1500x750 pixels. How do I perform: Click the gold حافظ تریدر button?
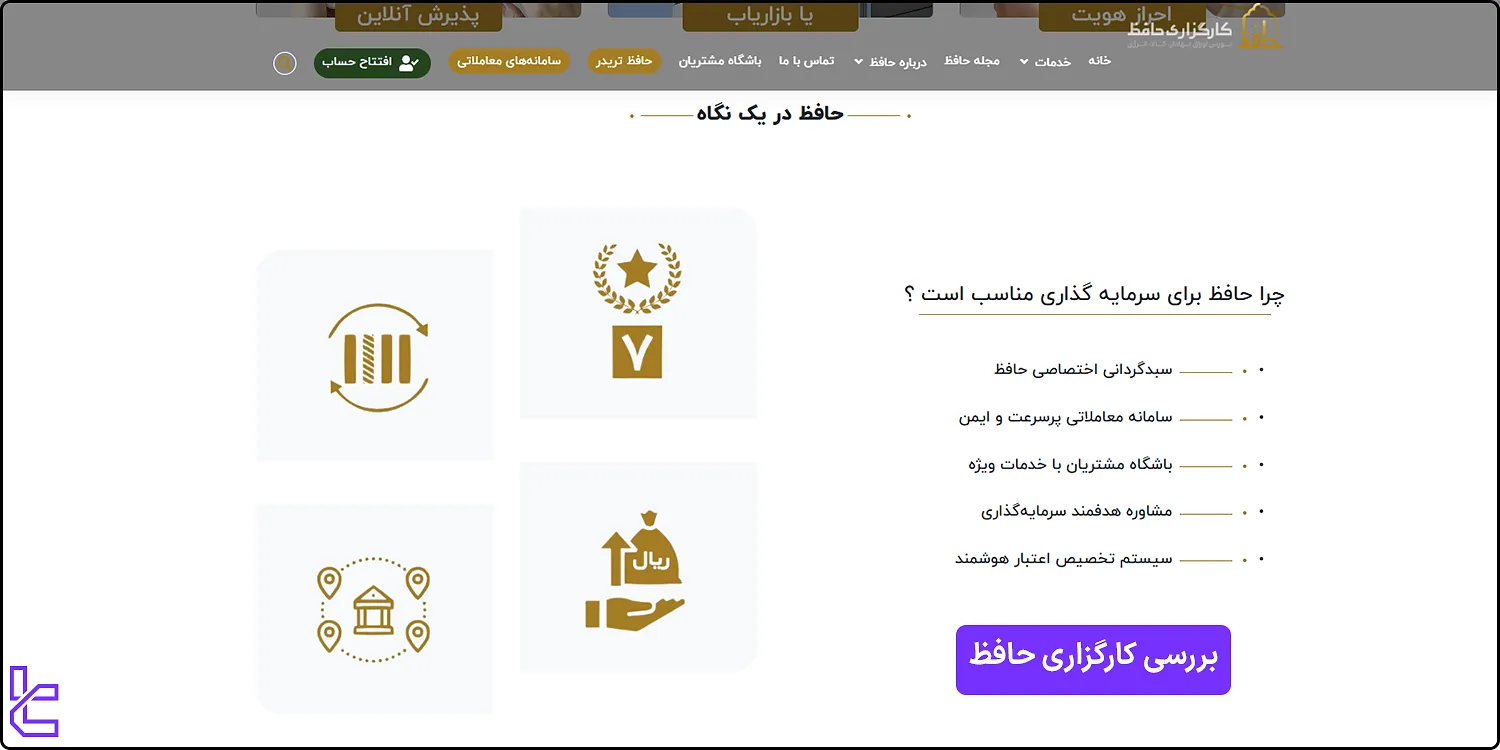click(624, 61)
